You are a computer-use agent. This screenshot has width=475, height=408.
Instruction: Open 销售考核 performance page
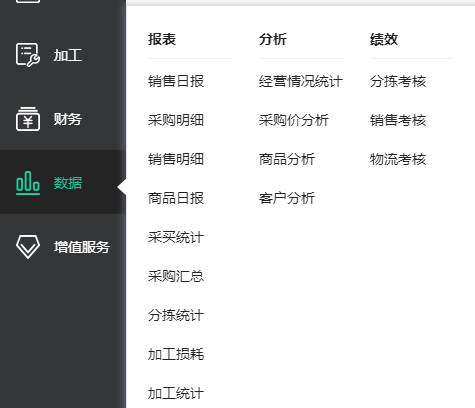398,120
